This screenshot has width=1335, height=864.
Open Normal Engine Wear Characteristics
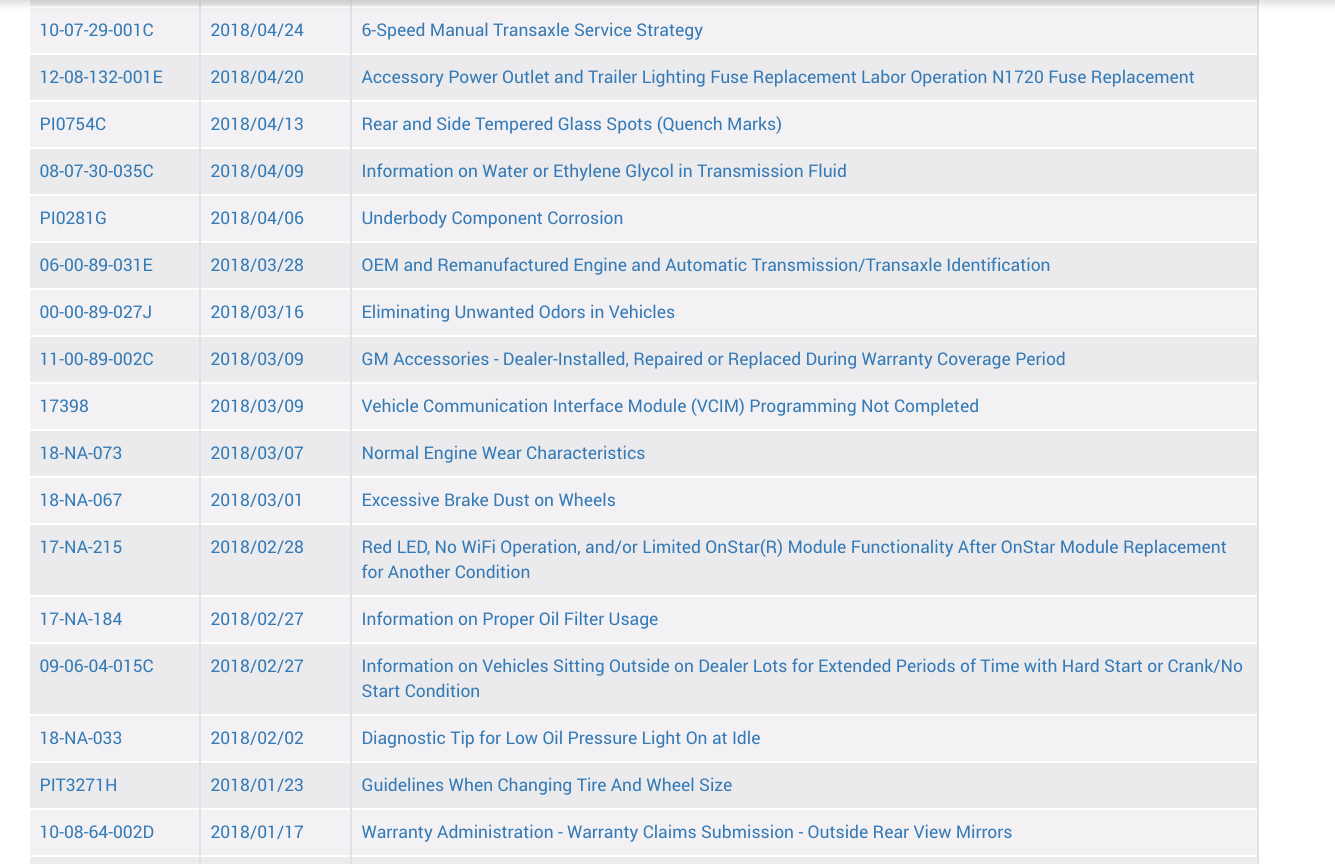(x=502, y=453)
